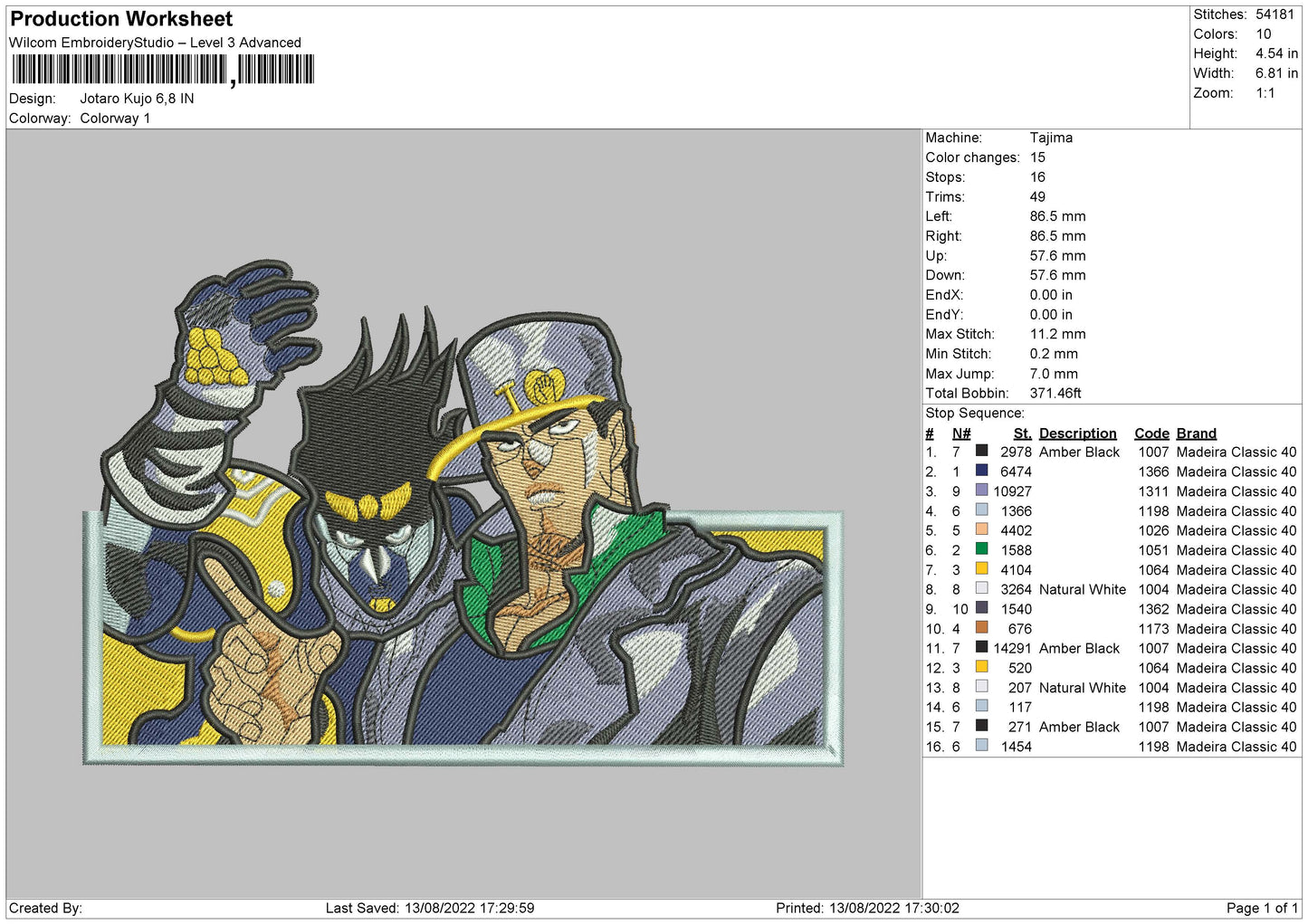The height and width of the screenshot is (924, 1308).
Task: Click thread code 1362
Action: pyautogui.click(x=1153, y=609)
